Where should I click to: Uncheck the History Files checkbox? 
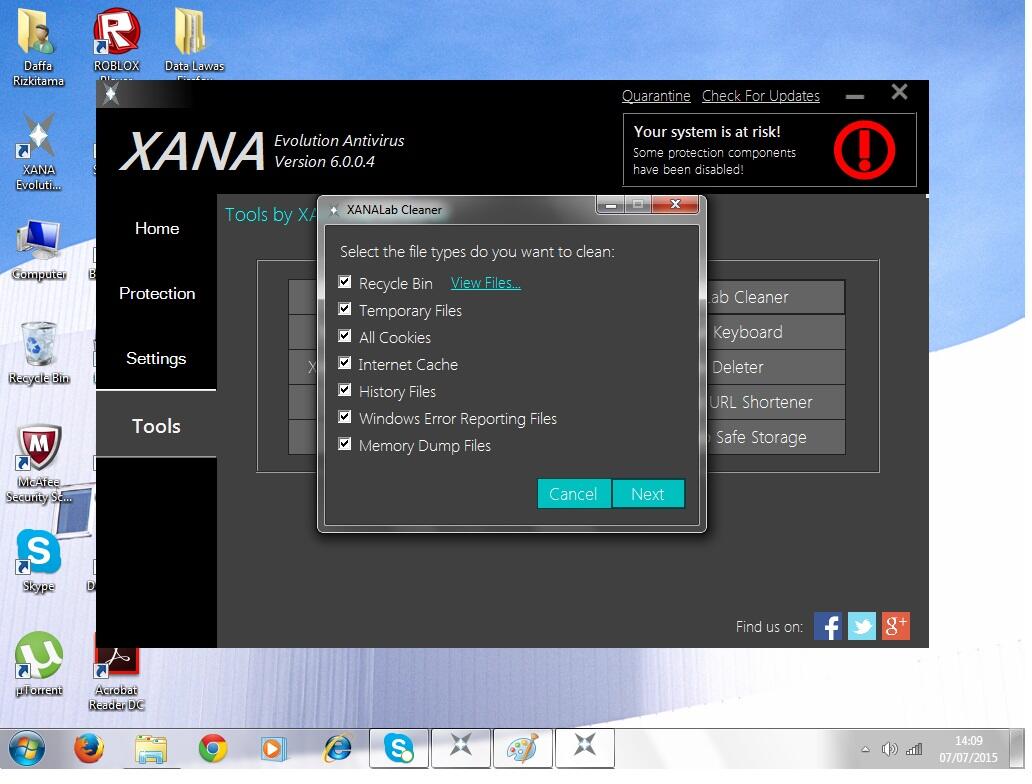point(344,390)
